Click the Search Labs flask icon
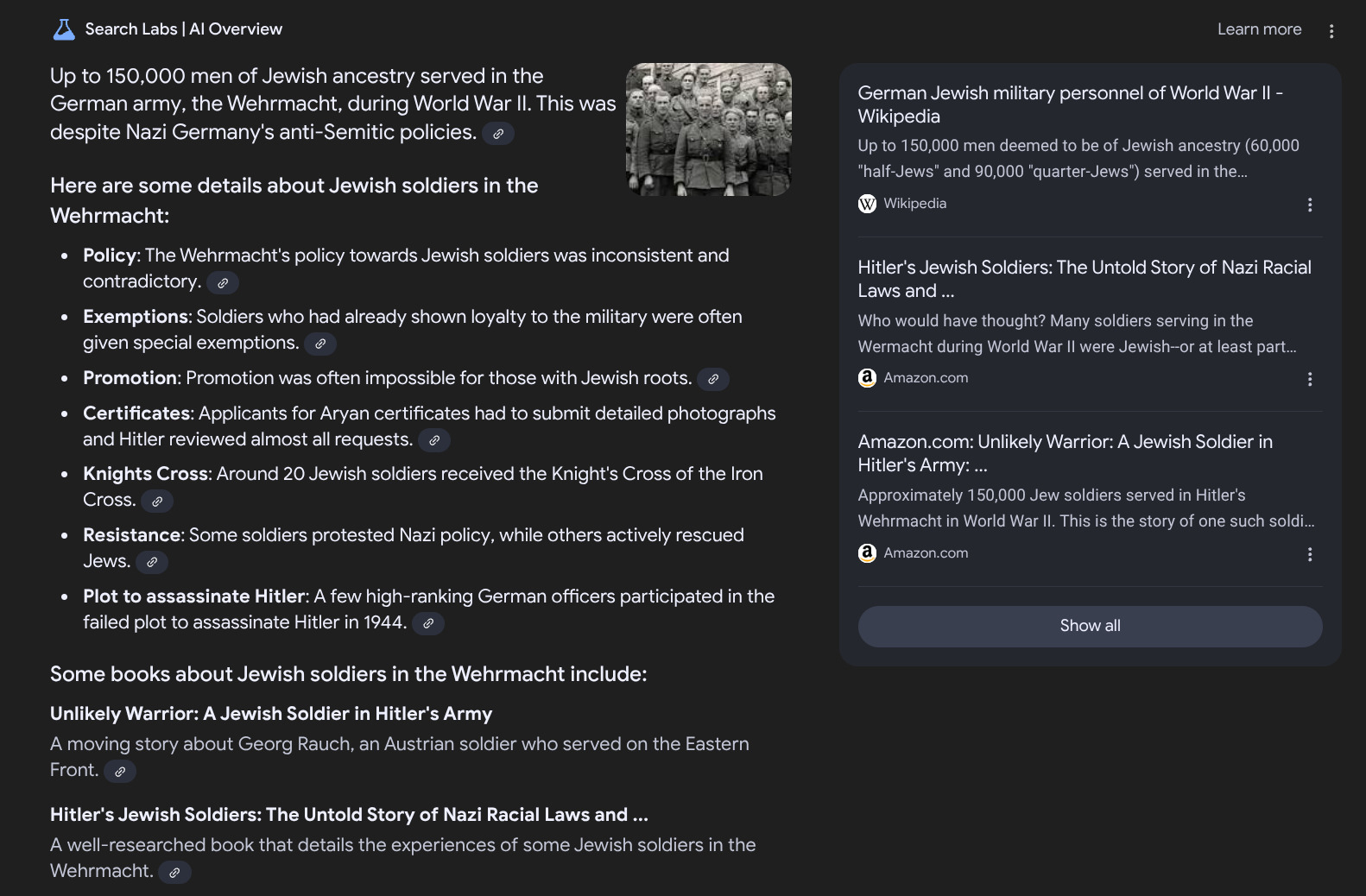The height and width of the screenshot is (896, 1366). [64, 29]
